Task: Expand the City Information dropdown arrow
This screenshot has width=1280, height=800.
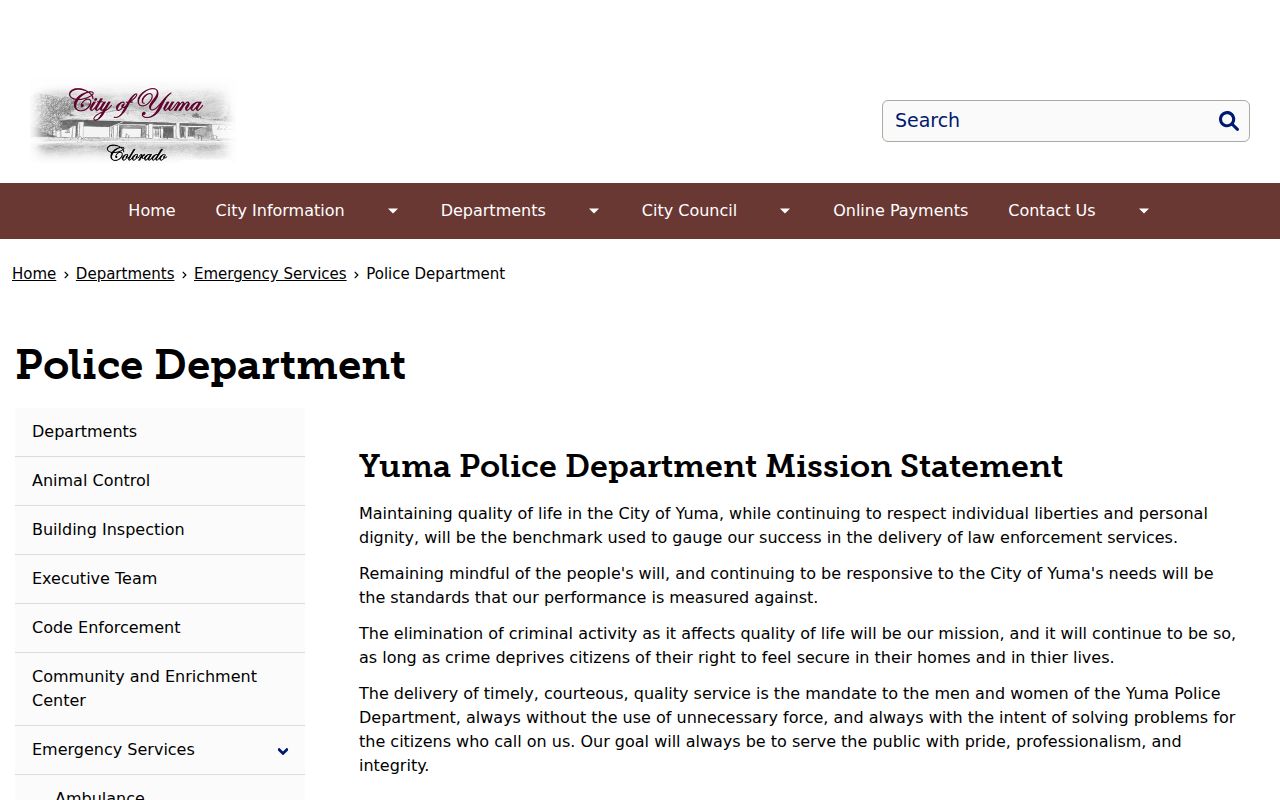Action: (393, 211)
